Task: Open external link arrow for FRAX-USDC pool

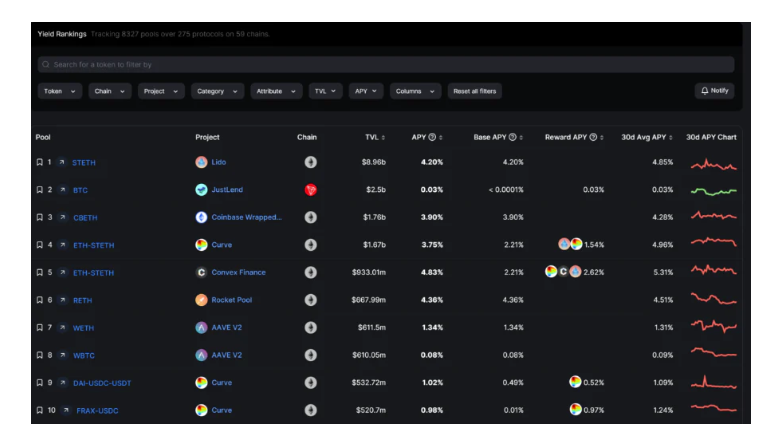Action: 66,410
